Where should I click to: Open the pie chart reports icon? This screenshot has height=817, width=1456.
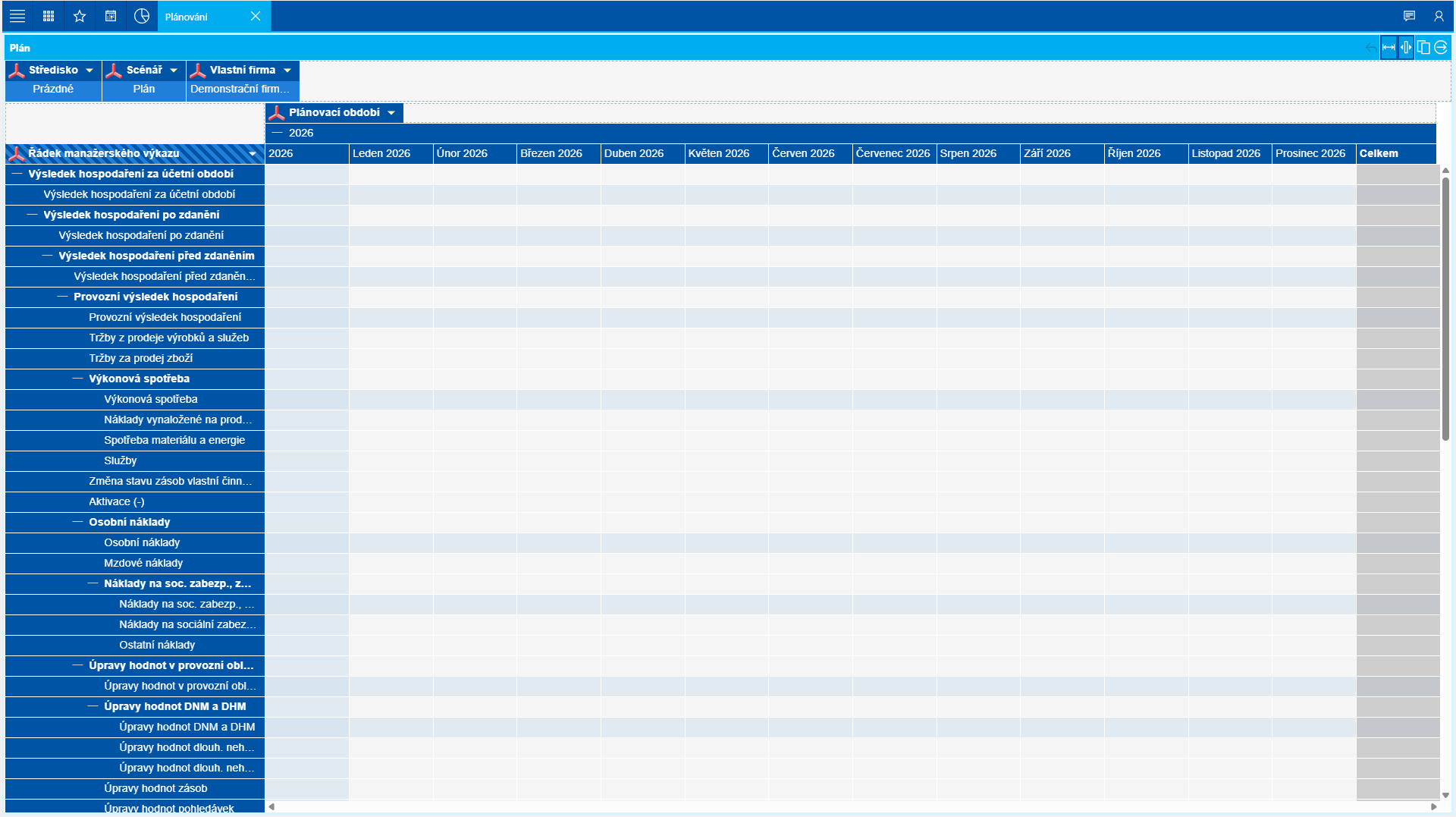[142, 16]
